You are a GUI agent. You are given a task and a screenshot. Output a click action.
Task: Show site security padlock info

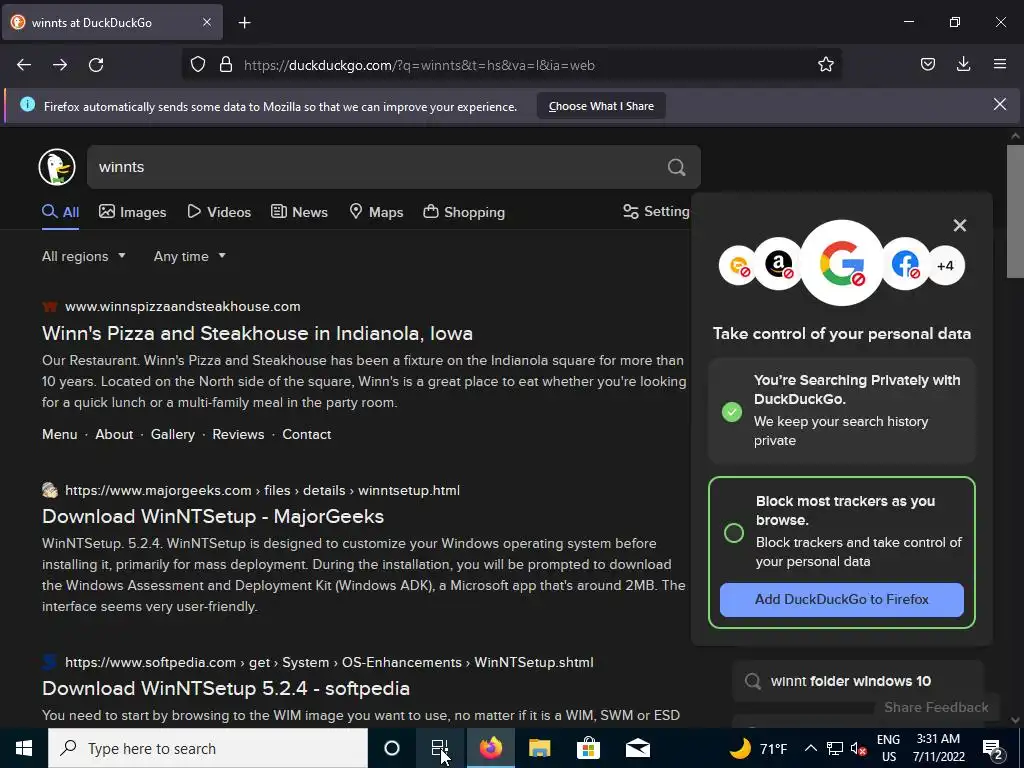pyautogui.click(x=226, y=65)
